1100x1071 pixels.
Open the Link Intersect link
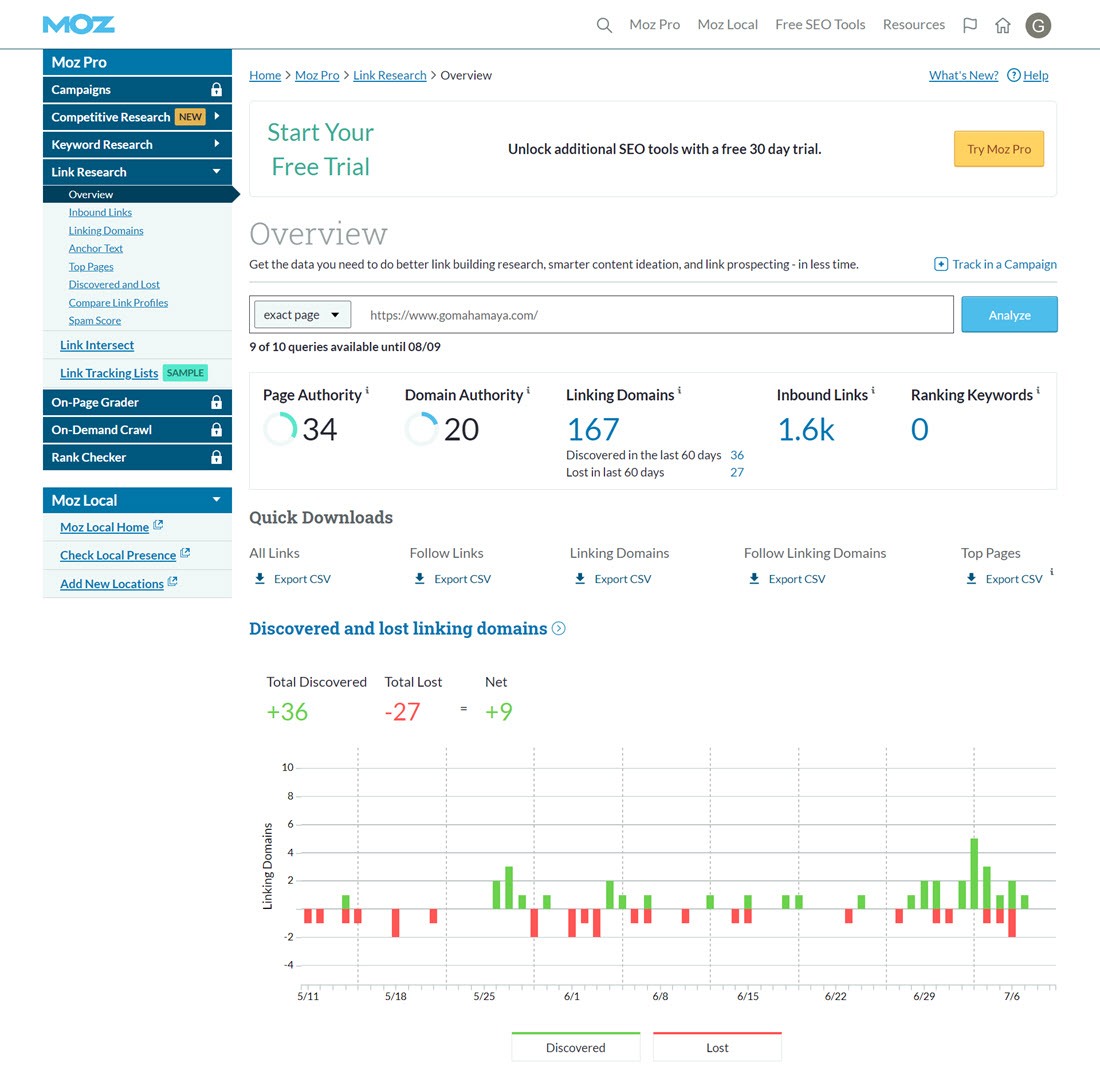(97, 345)
